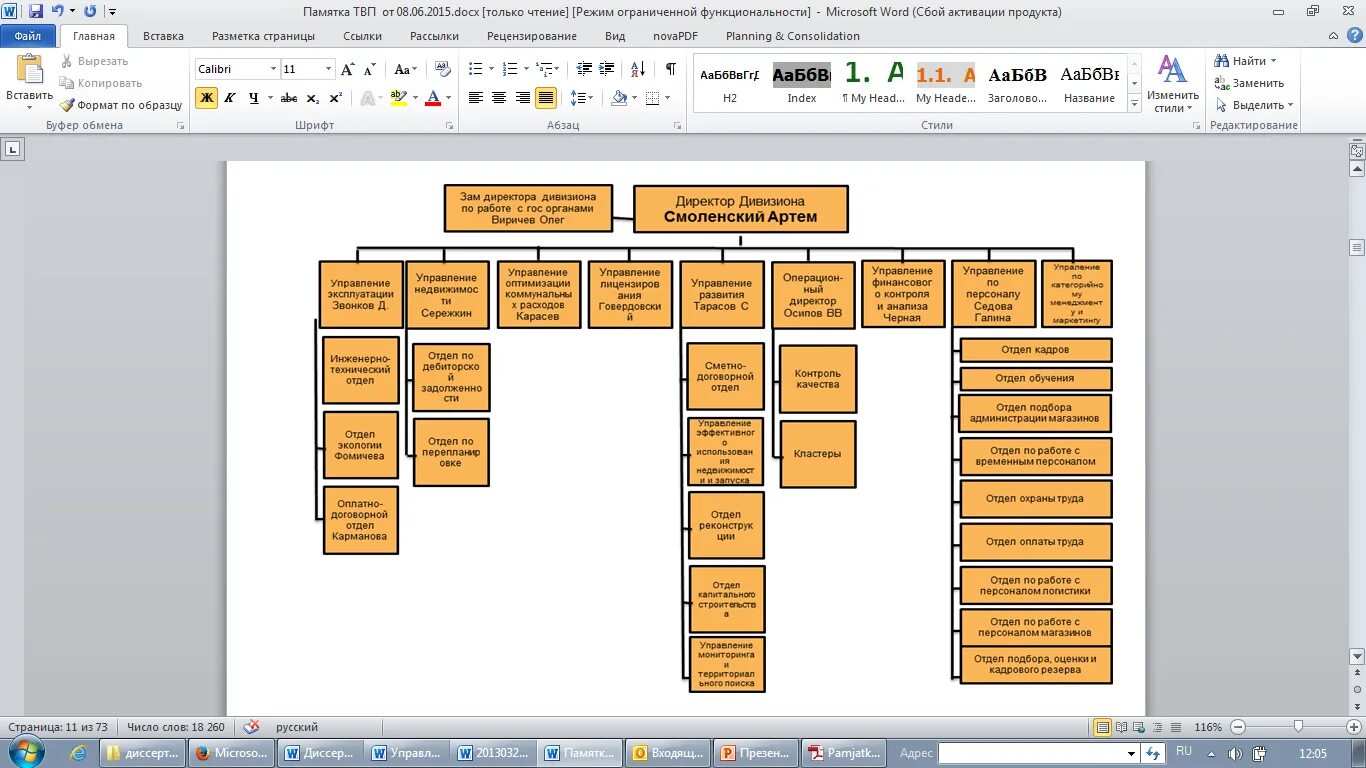The image size is (1366, 768).
Task: Pick the text highlight color button
Action: point(398,98)
